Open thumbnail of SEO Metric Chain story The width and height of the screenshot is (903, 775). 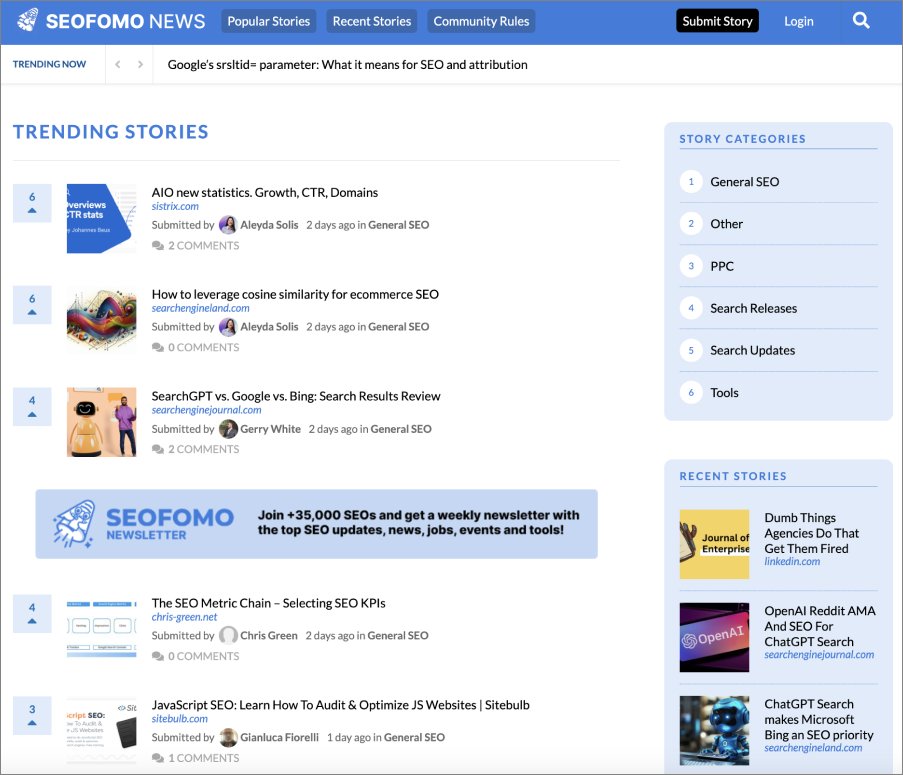pos(101,629)
